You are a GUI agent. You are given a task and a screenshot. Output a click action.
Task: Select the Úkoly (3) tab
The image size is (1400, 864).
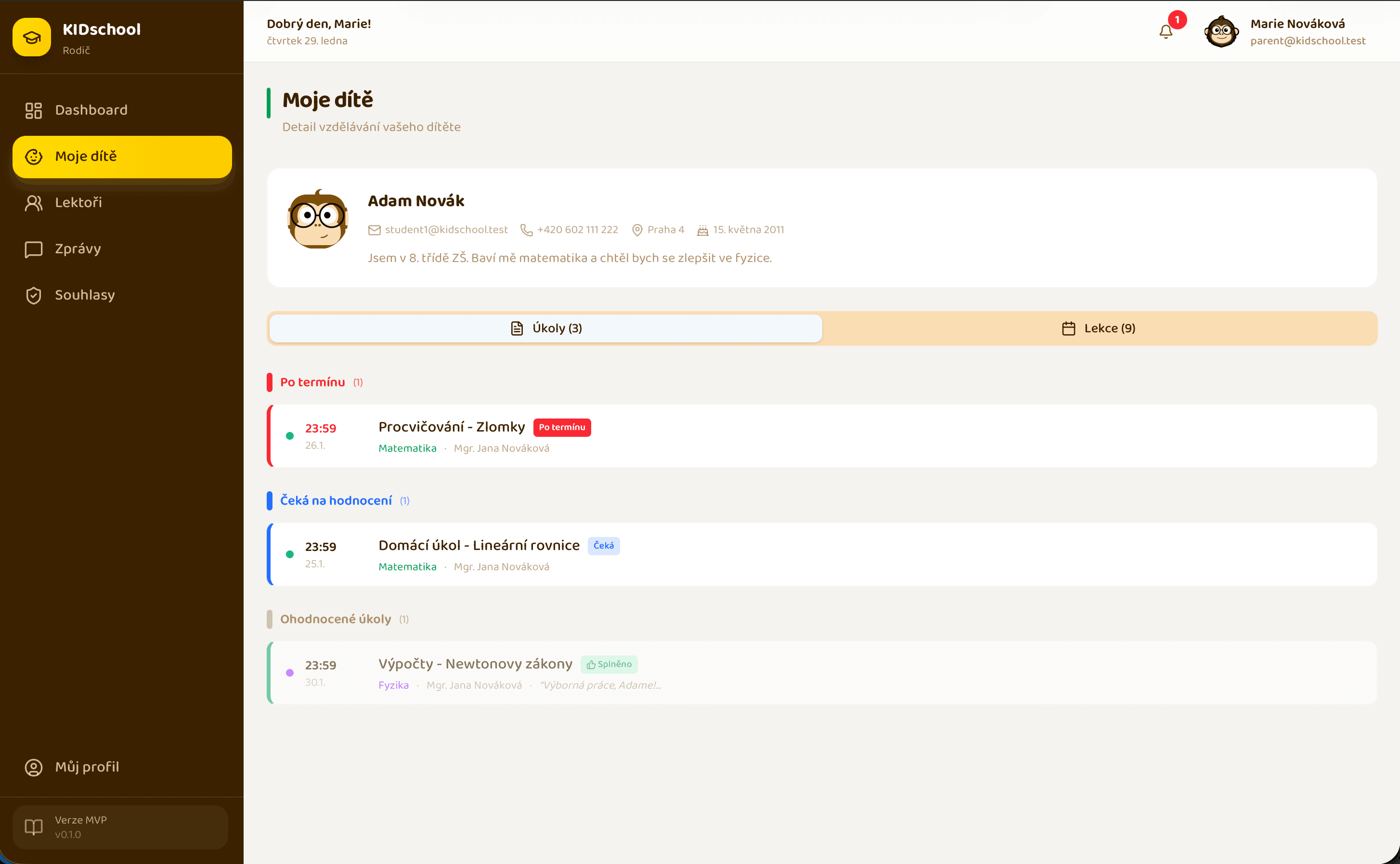pos(545,328)
